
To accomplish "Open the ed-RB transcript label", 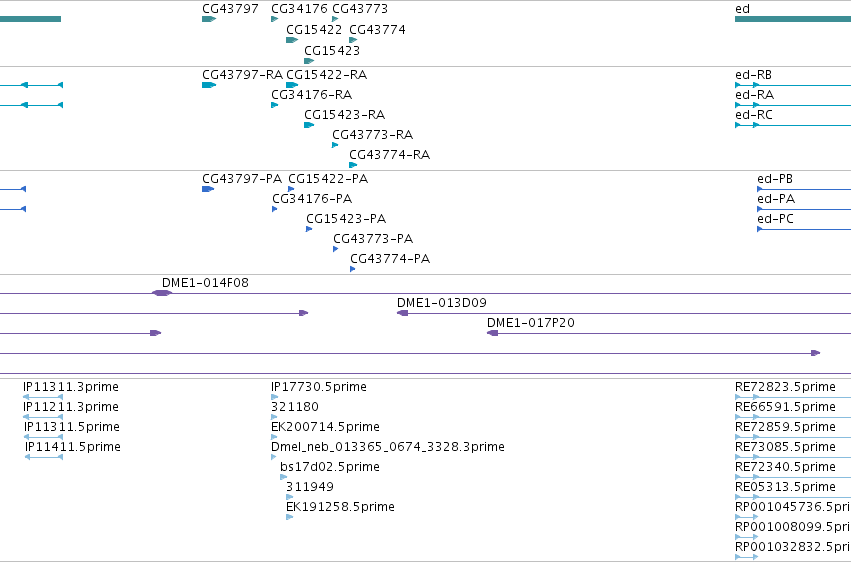I will (x=753, y=74).
